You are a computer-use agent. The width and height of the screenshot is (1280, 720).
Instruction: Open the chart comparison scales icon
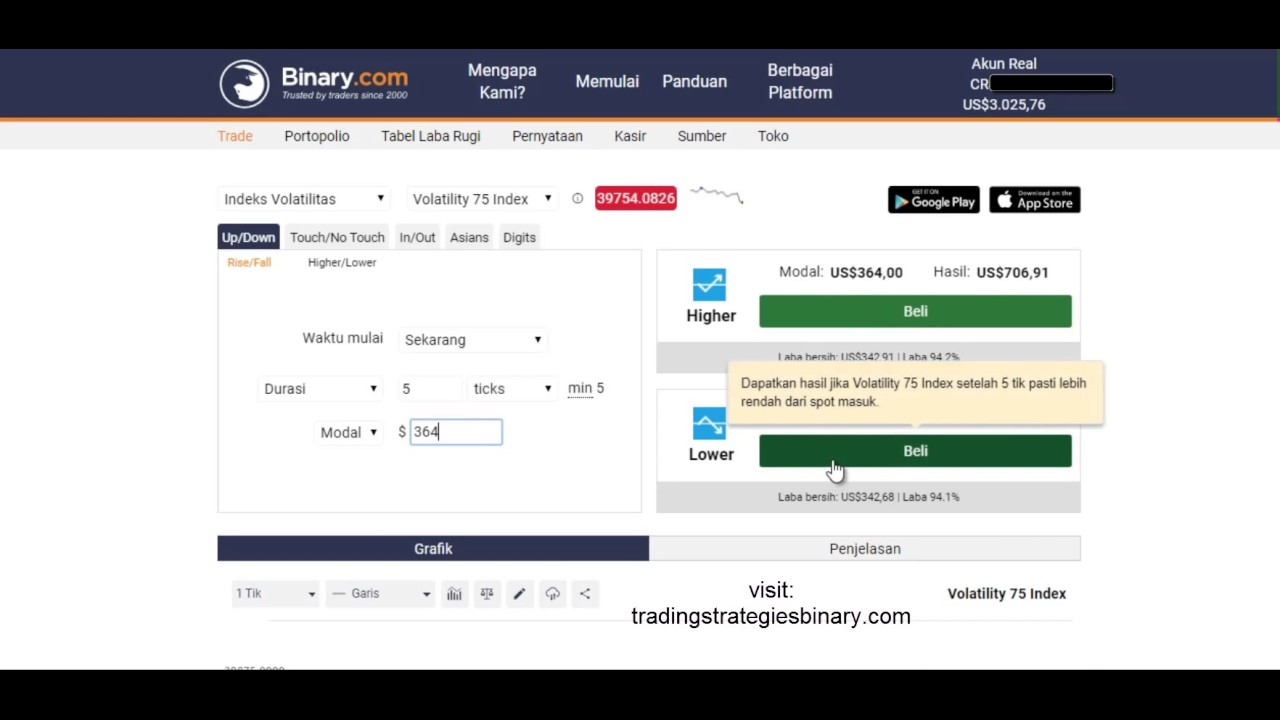(487, 594)
